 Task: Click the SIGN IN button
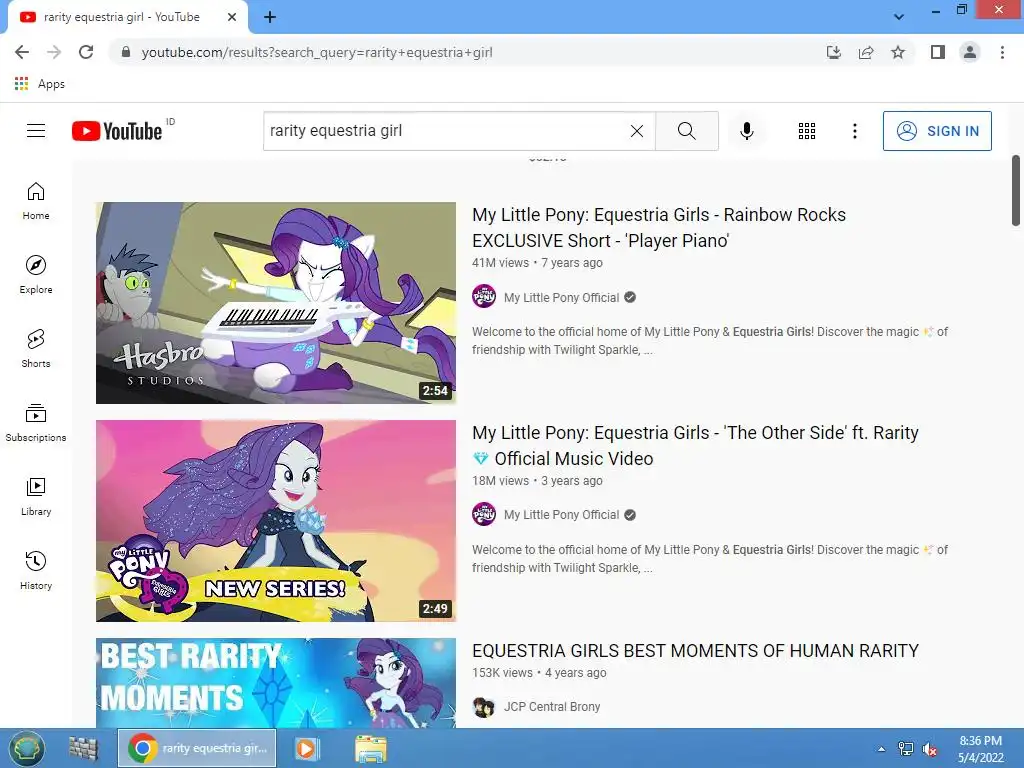(x=936, y=131)
